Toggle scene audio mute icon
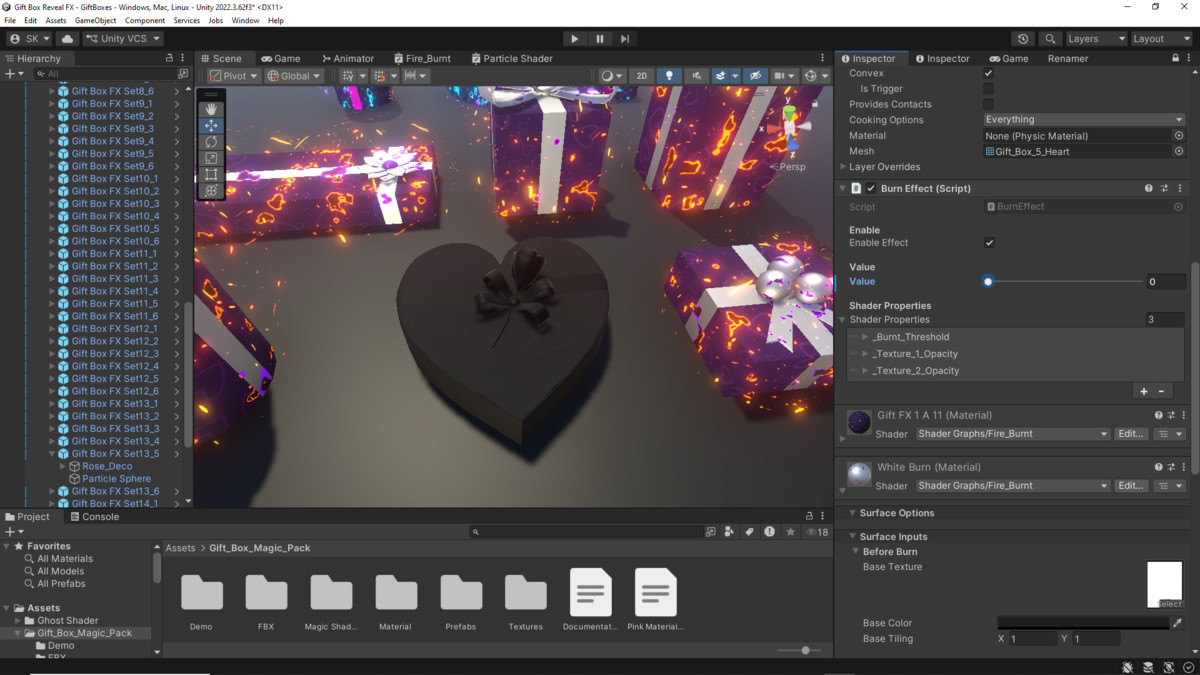 (x=697, y=76)
